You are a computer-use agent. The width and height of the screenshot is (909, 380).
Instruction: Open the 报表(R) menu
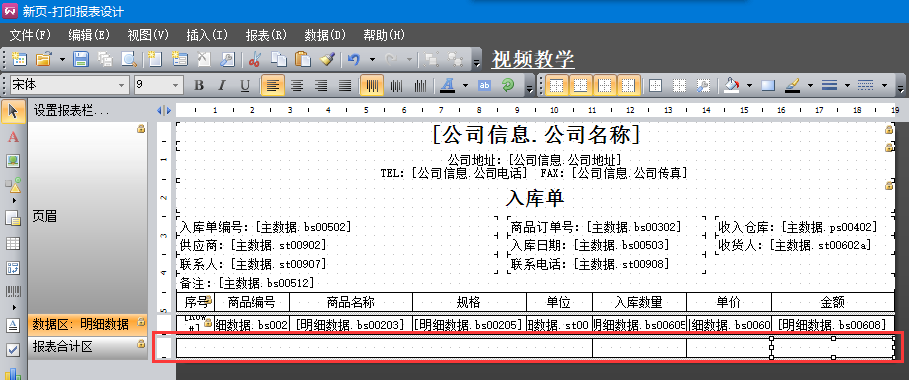coord(266,35)
